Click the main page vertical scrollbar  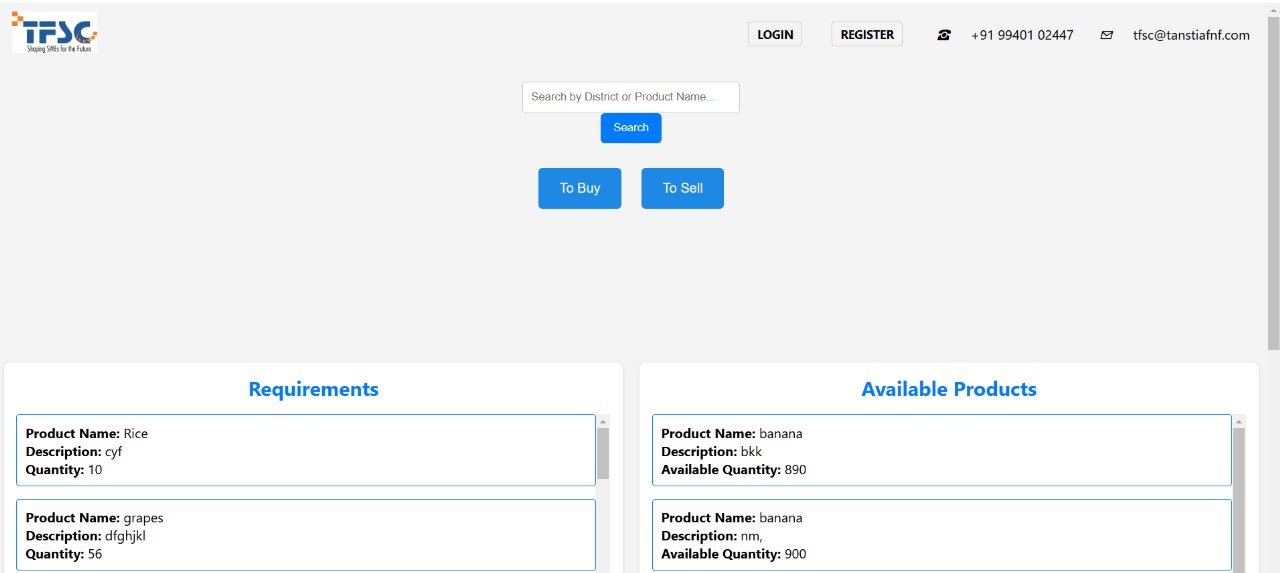click(x=1273, y=180)
